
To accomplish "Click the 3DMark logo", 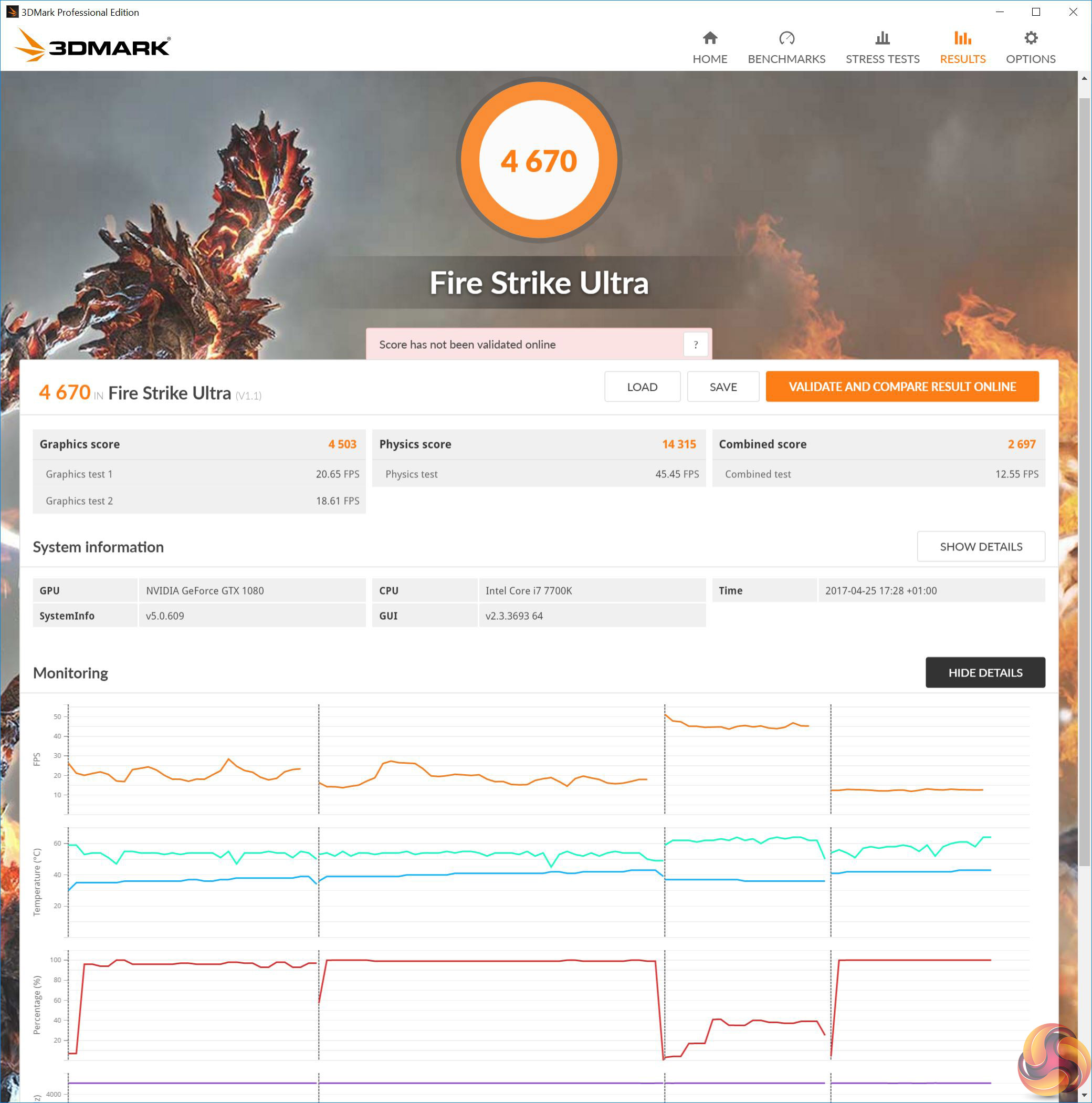I will click(92, 46).
